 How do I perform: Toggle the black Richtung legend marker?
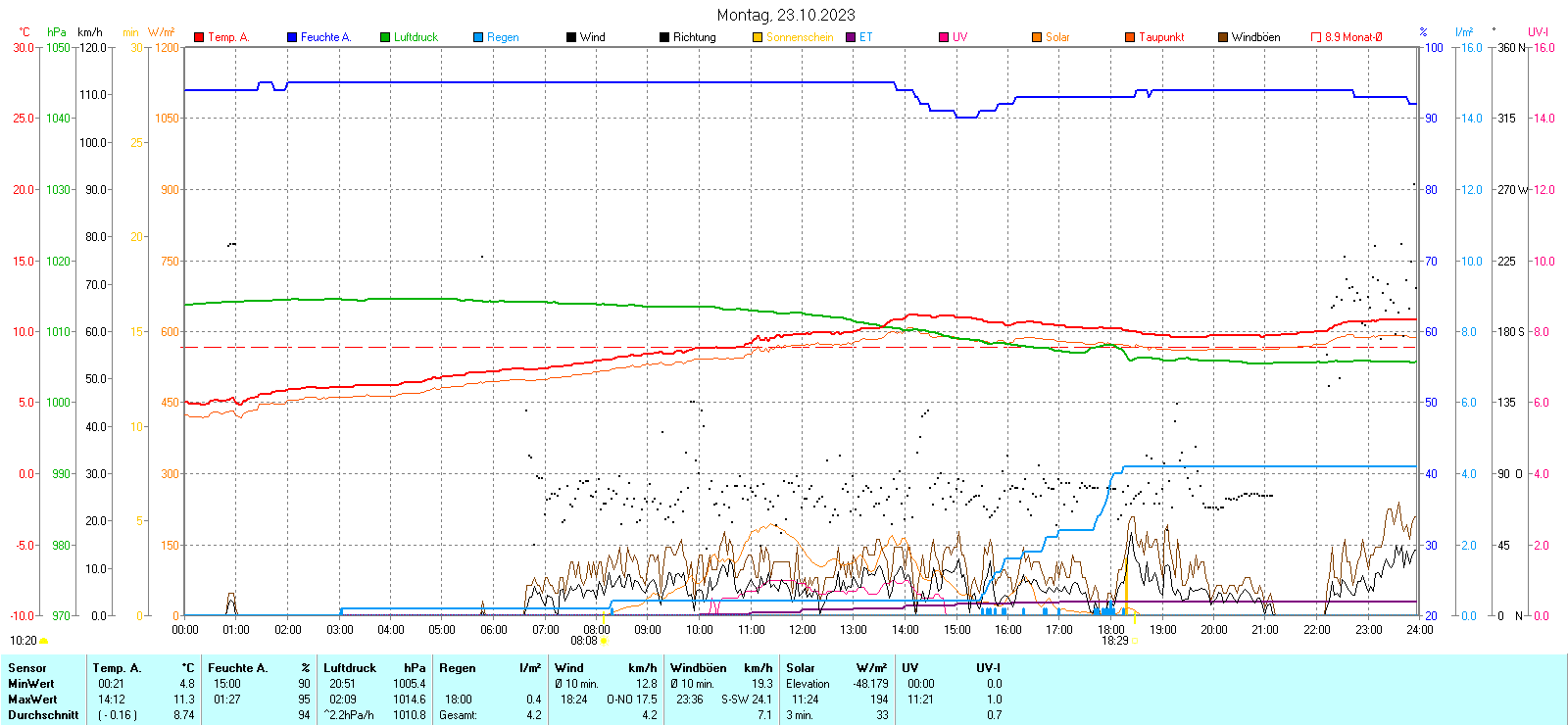(x=664, y=37)
